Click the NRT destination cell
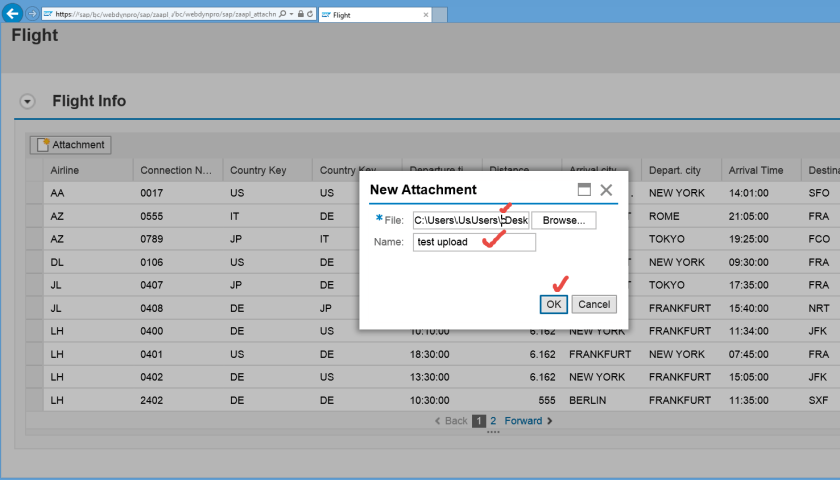The width and height of the screenshot is (840, 480). [x=821, y=308]
